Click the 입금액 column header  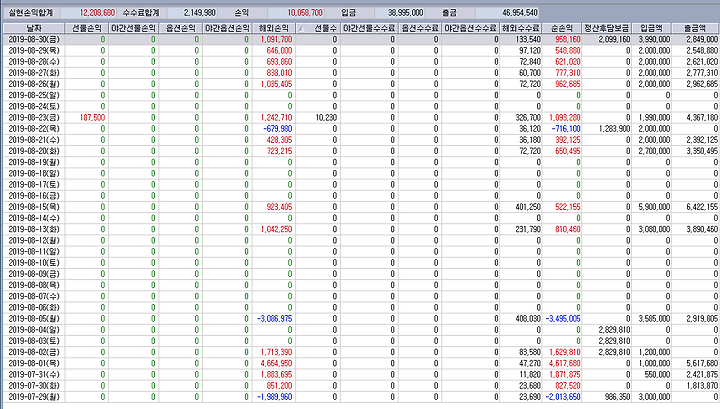651,28
